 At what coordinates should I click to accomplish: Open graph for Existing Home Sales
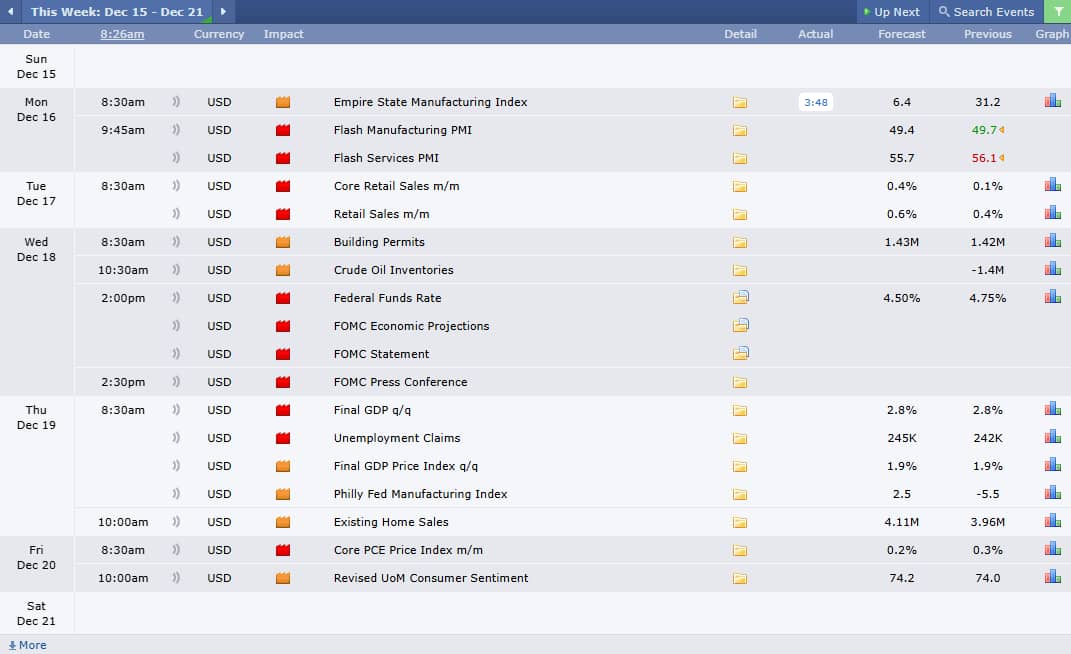click(1052, 521)
